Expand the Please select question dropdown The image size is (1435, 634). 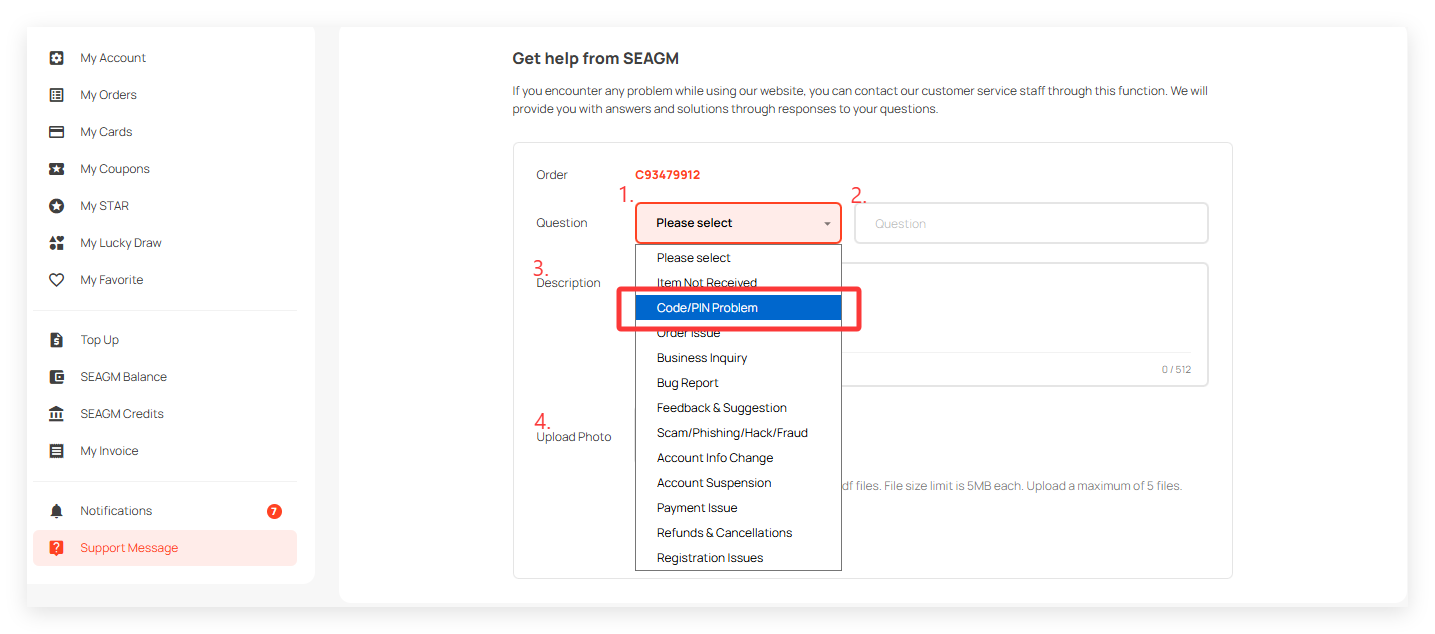tap(738, 223)
